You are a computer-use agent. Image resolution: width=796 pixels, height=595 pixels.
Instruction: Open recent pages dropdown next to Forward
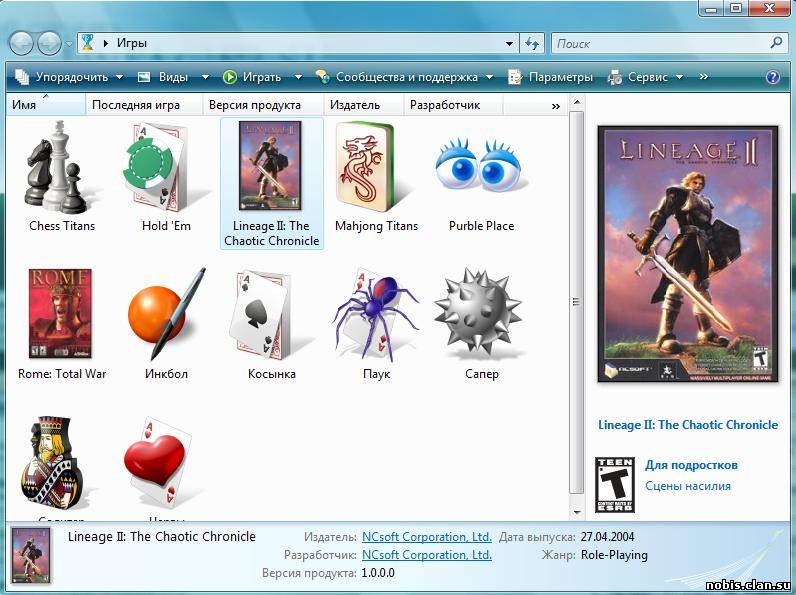tap(69, 44)
